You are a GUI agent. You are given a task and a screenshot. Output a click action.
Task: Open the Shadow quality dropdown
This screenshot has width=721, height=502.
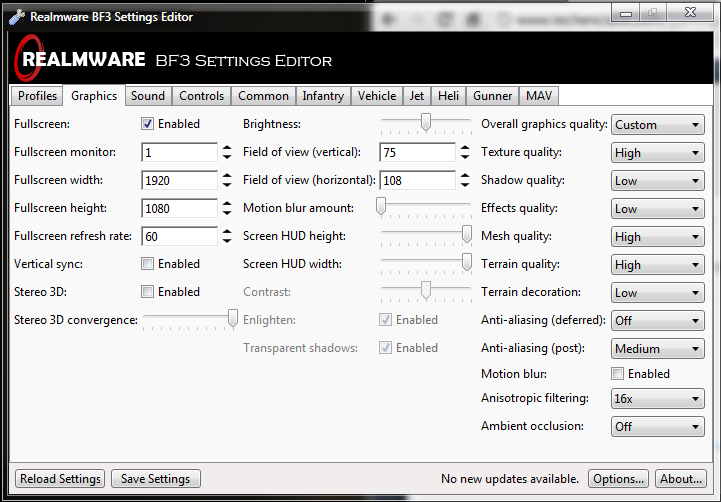tap(658, 181)
